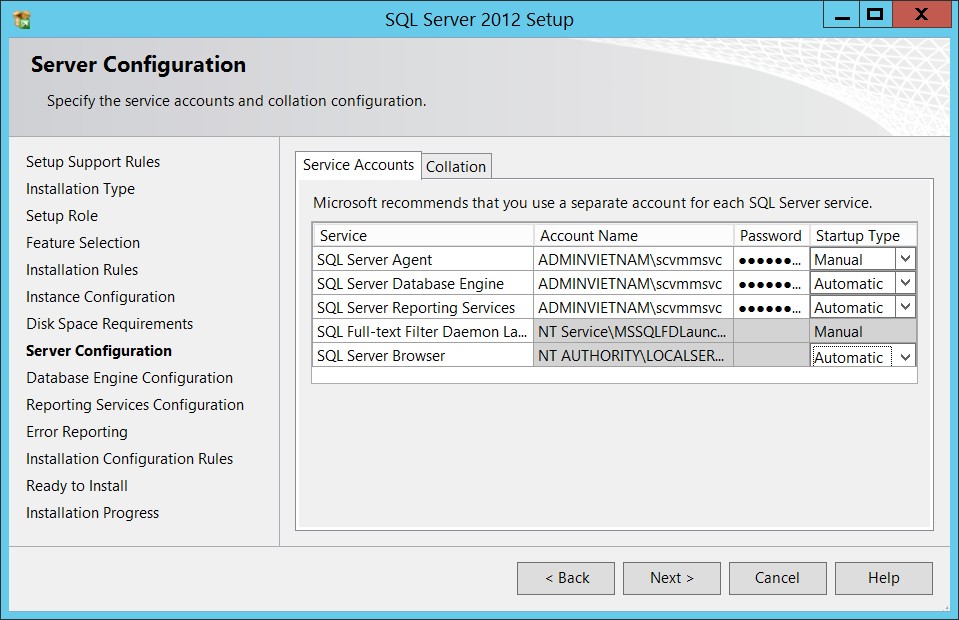Click the Manual startup cell for Full-text Filter Daemon
This screenshot has height=620, width=959.
pyautogui.click(x=863, y=331)
